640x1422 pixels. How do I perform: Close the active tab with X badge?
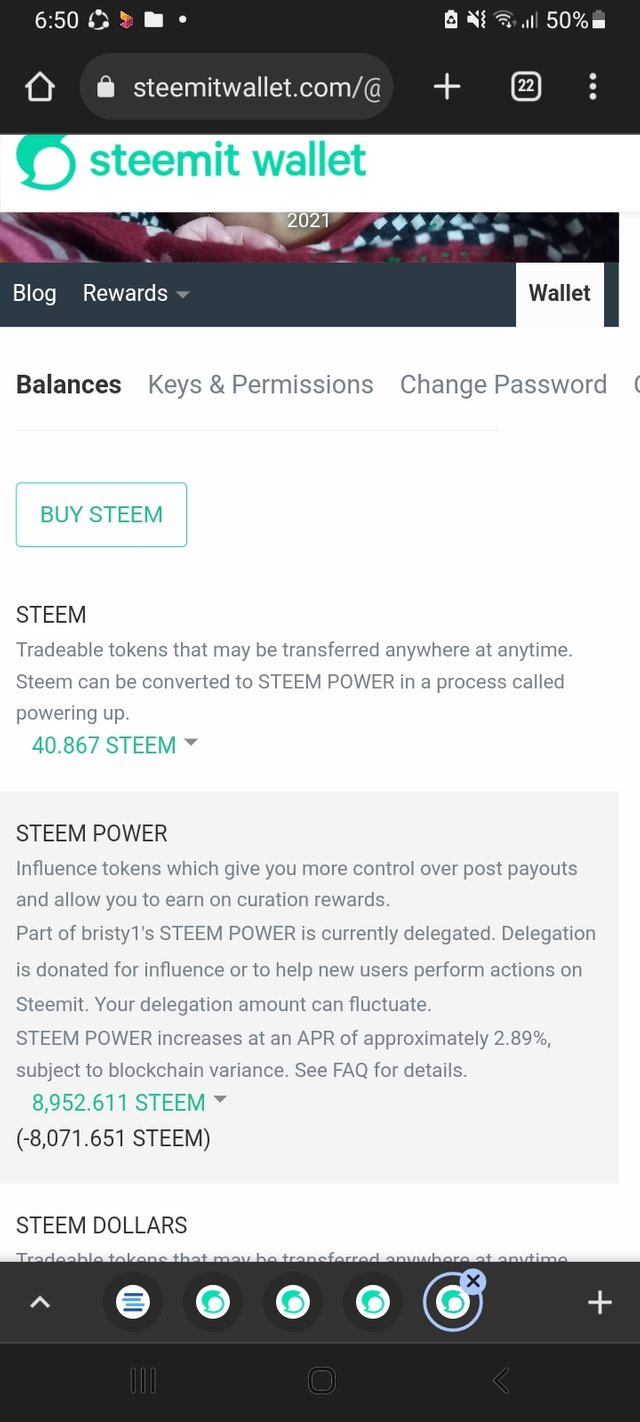click(474, 1281)
